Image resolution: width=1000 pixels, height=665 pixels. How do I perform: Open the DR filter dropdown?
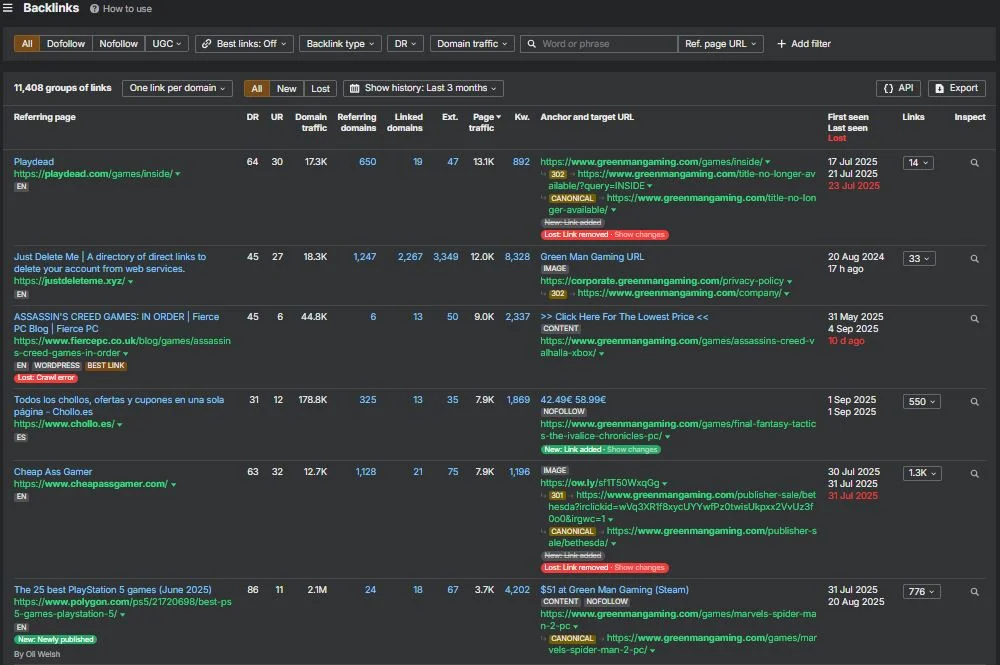(x=405, y=43)
